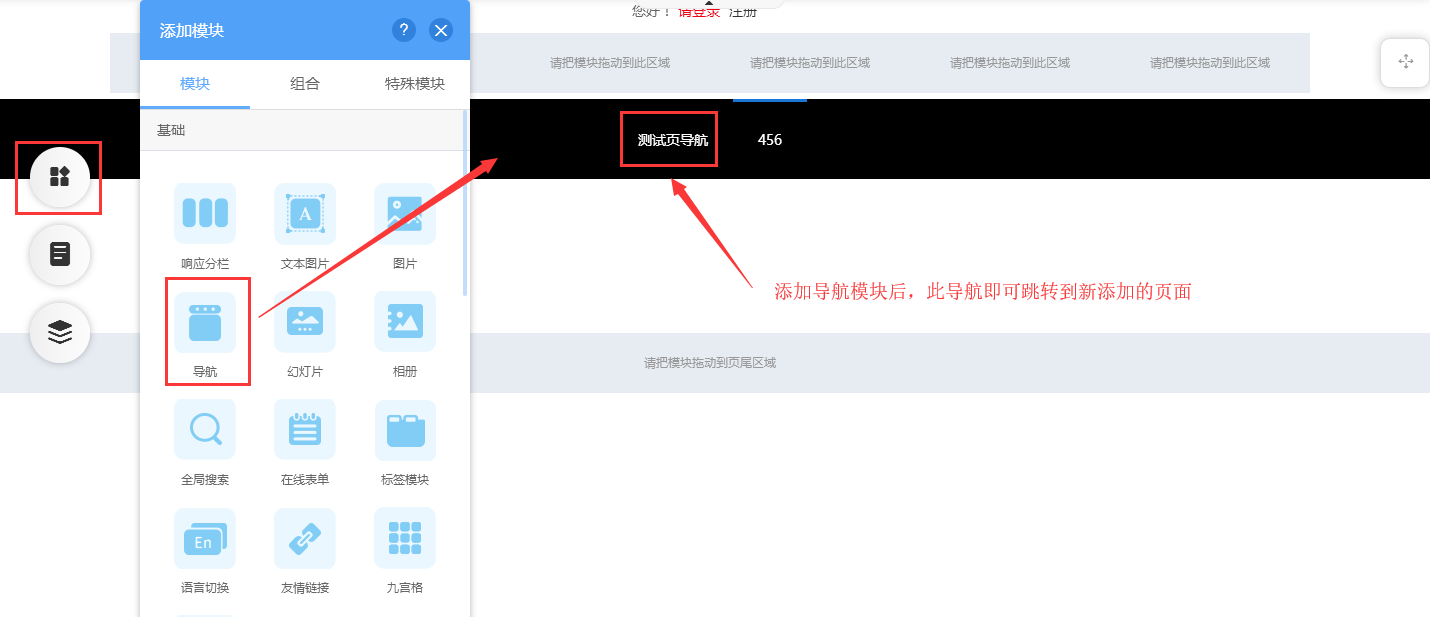Select the 相册 album module icon

point(405,322)
